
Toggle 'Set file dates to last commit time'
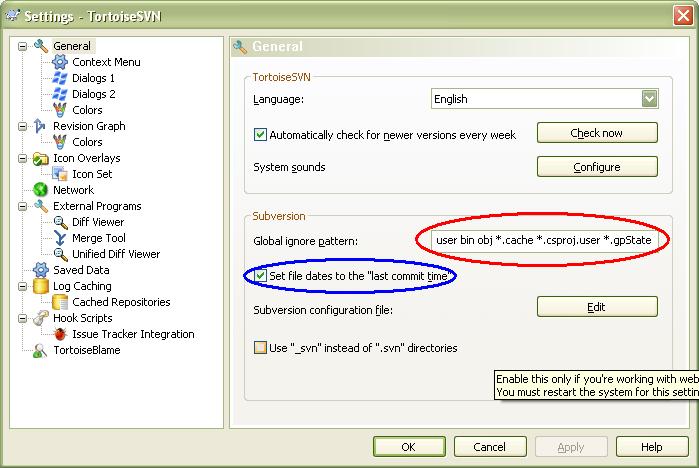(260, 276)
